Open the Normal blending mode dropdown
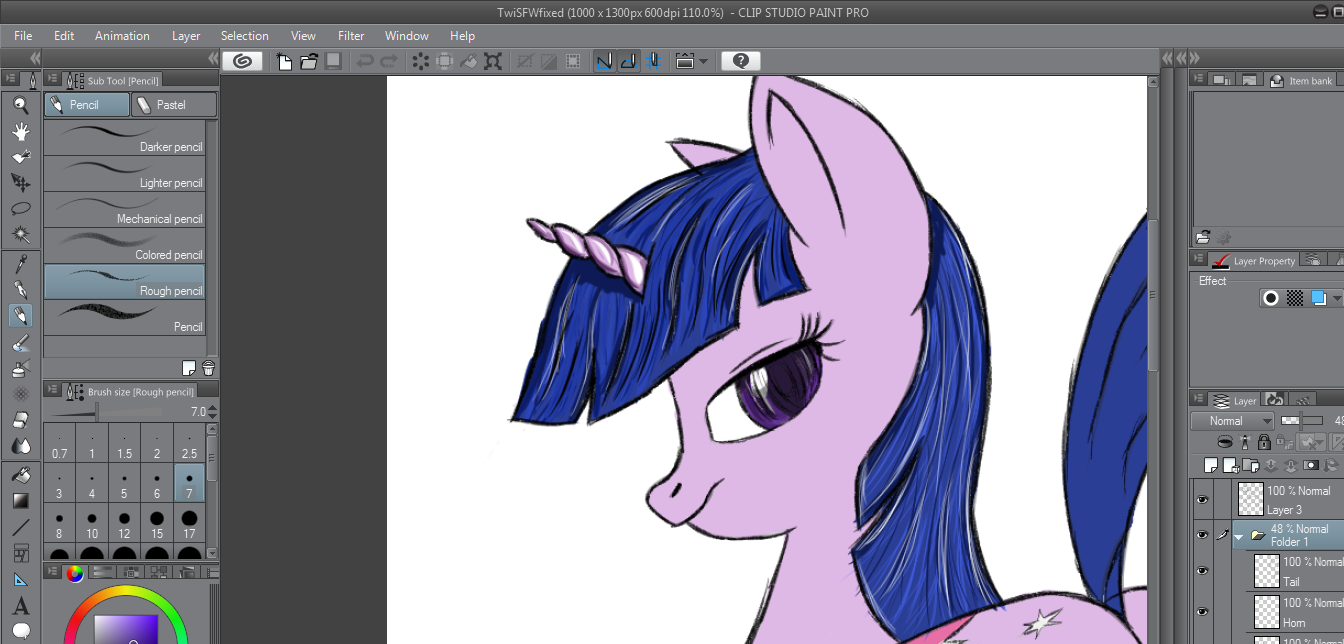 (1232, 421)
